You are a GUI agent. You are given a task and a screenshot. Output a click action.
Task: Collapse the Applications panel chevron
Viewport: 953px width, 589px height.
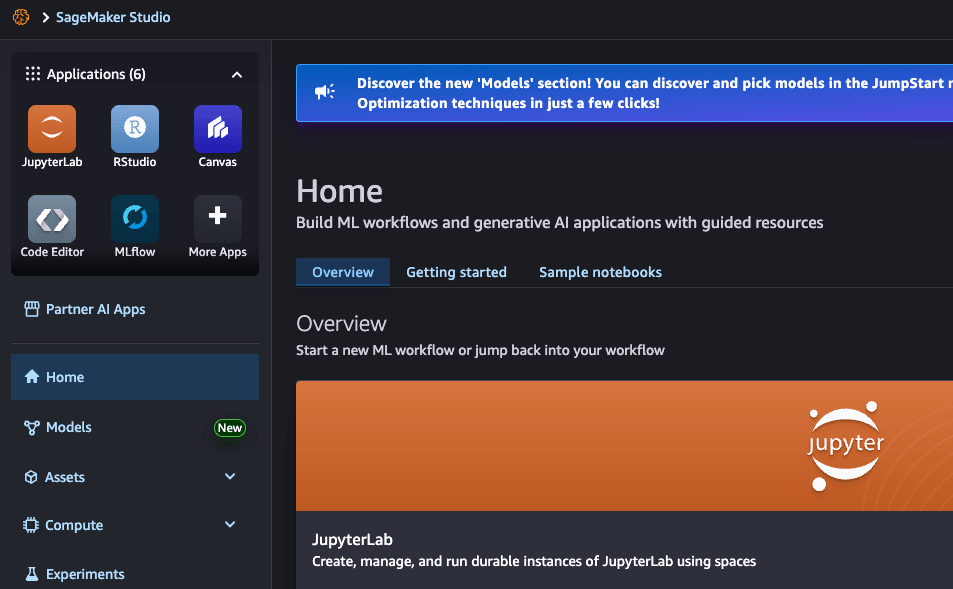tap(237, 75)
